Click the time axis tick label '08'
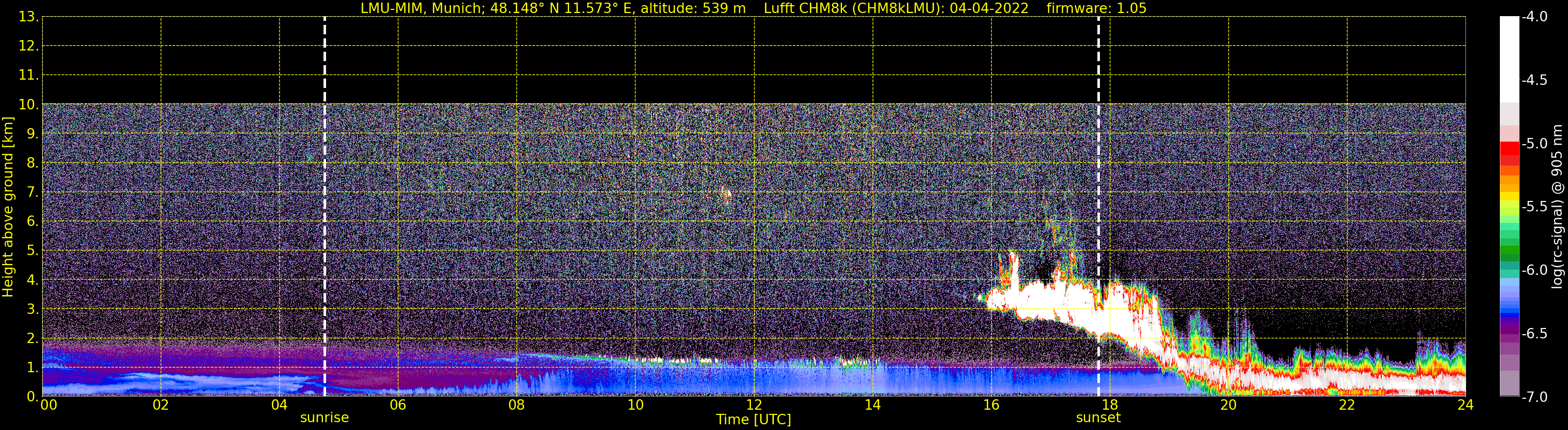The image size is (1568, 430). pos(517,405)
